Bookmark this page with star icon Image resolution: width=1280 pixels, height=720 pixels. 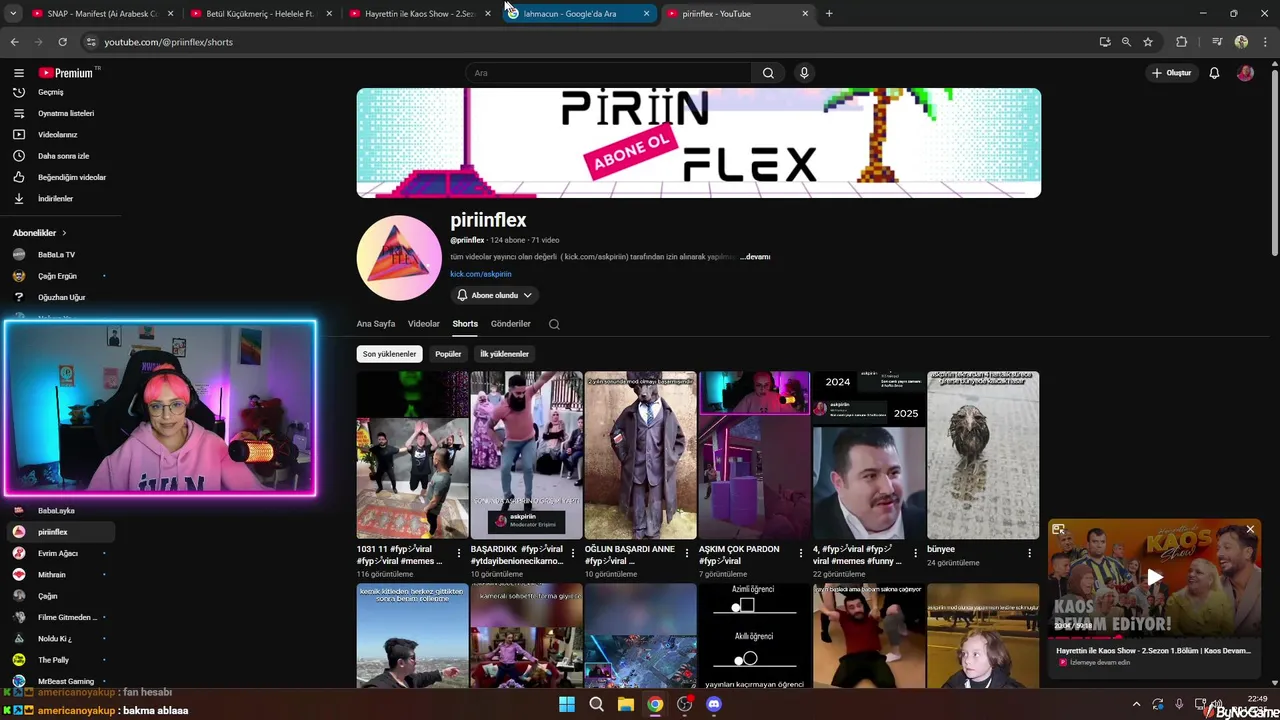(x=1148, y=42)
